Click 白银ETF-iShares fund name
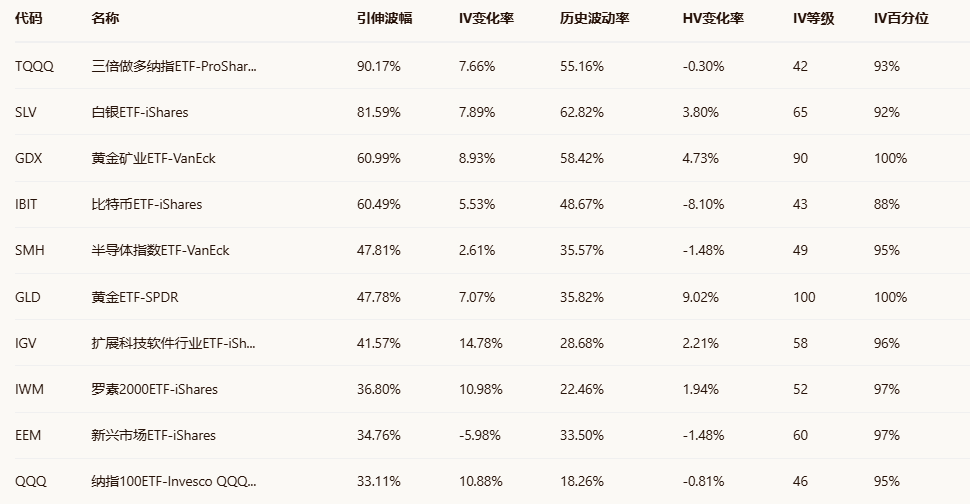970x504 pixels. [x=139, y=112]
